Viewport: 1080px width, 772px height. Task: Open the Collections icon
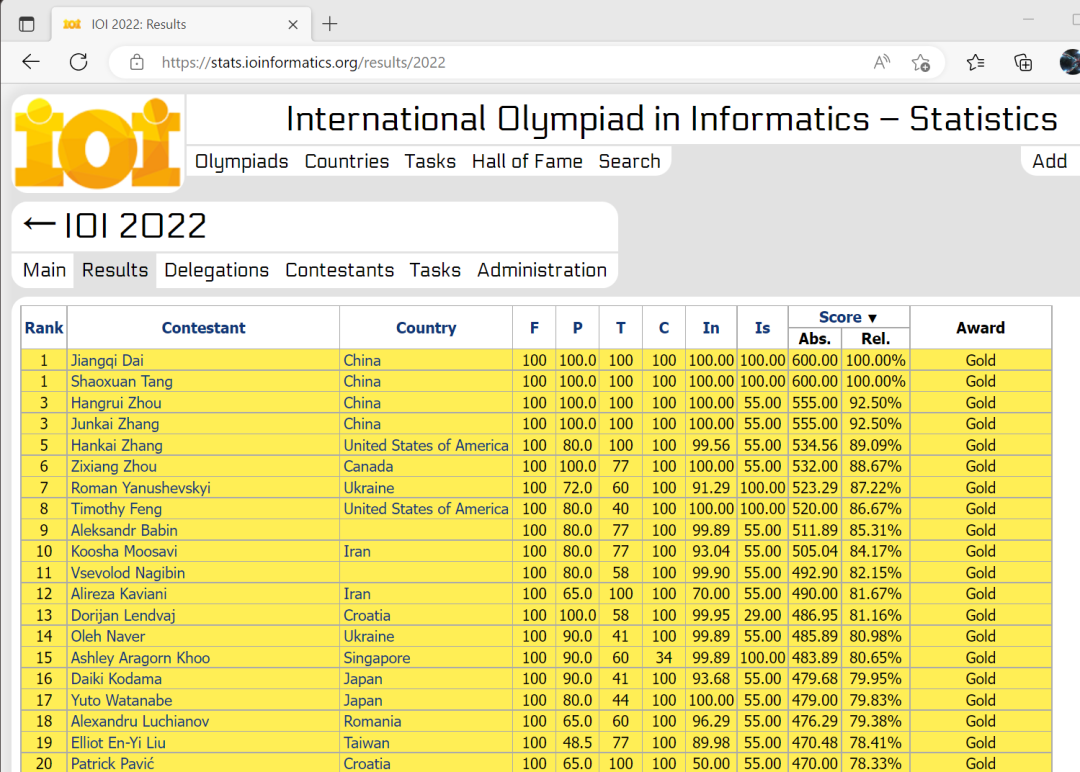point(1023,63)
